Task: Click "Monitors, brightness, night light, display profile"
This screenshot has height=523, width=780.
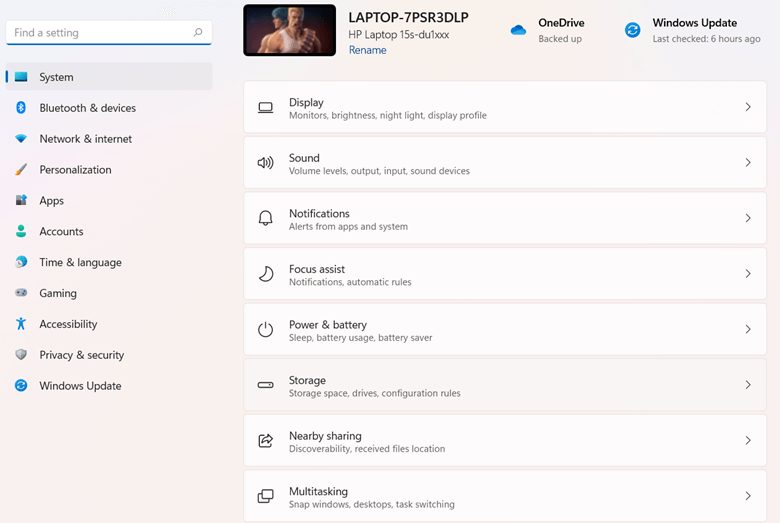Action: (x=388, y=115)
